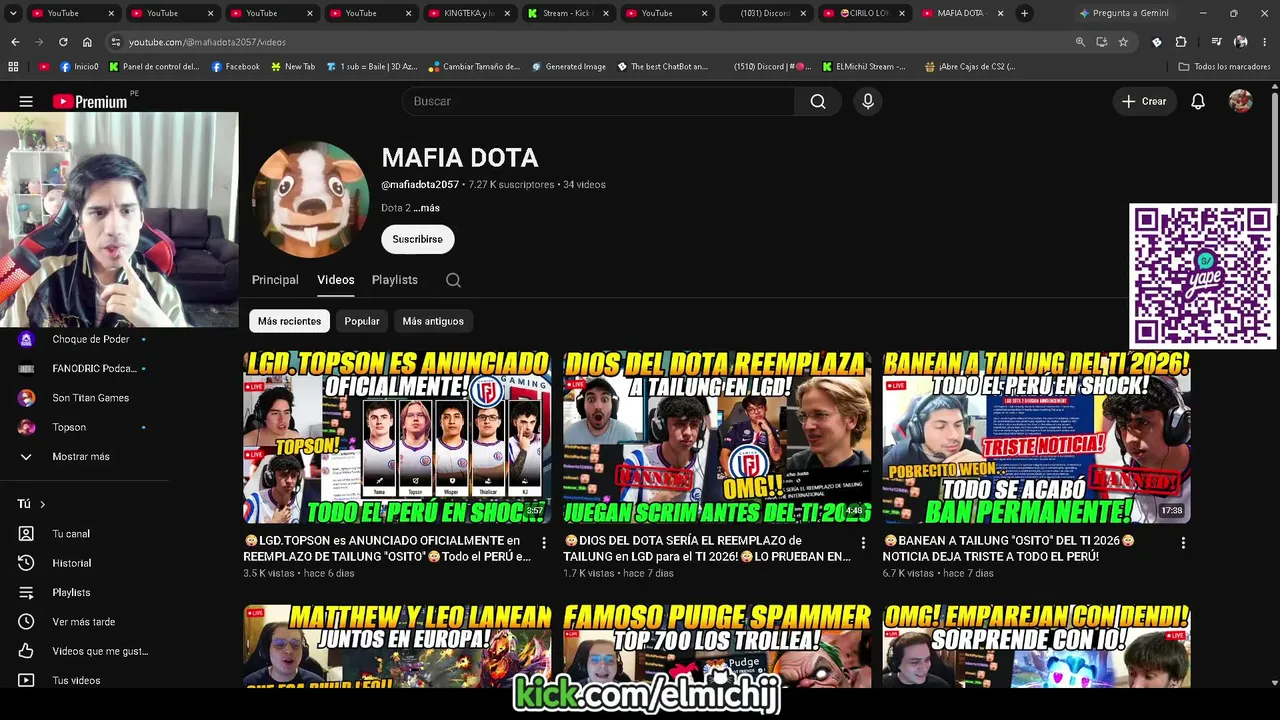Open the Facebook bookmark
Screen dimensions: 1280x720
point(235,67)
